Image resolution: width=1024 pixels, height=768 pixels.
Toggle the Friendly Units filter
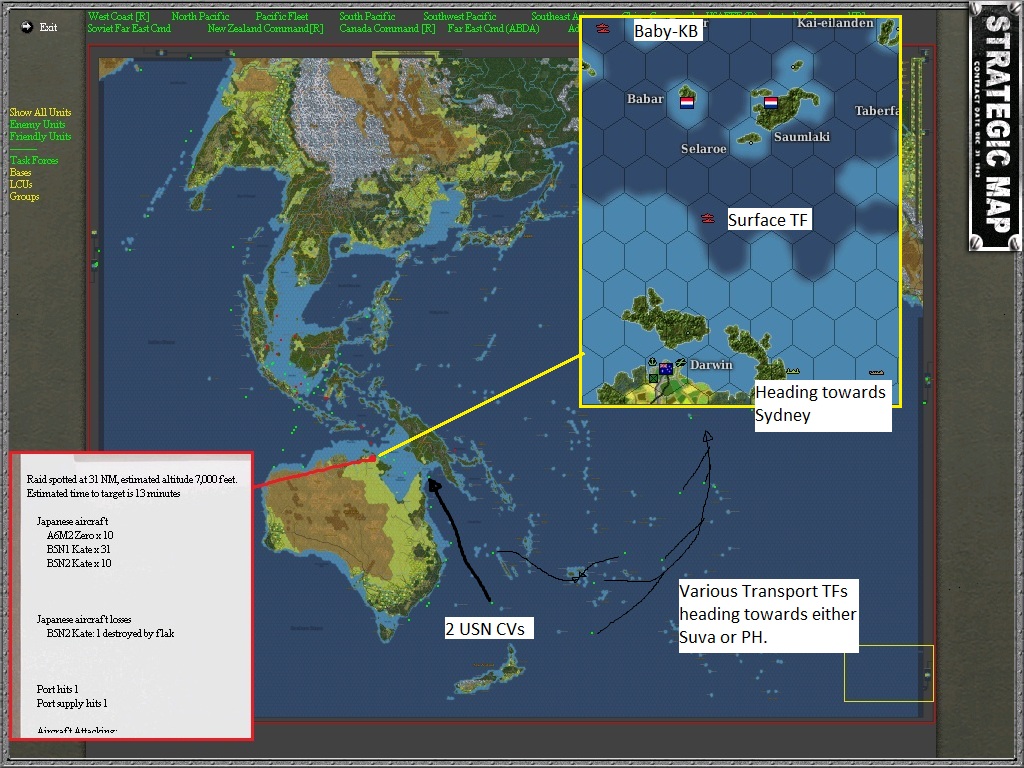40,136
